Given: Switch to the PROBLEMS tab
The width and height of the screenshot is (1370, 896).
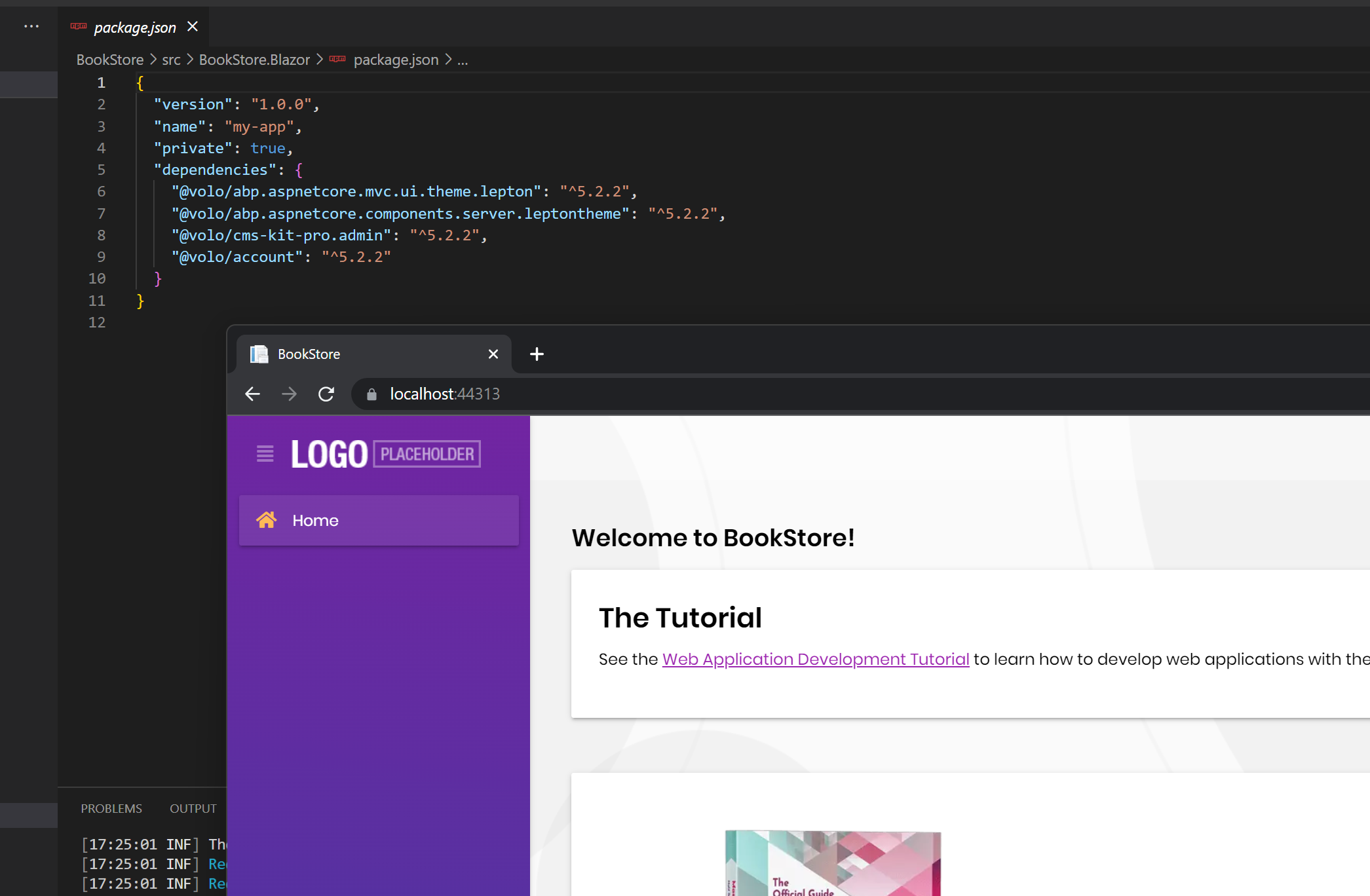Looking at the screenshot, I should 111,808.
